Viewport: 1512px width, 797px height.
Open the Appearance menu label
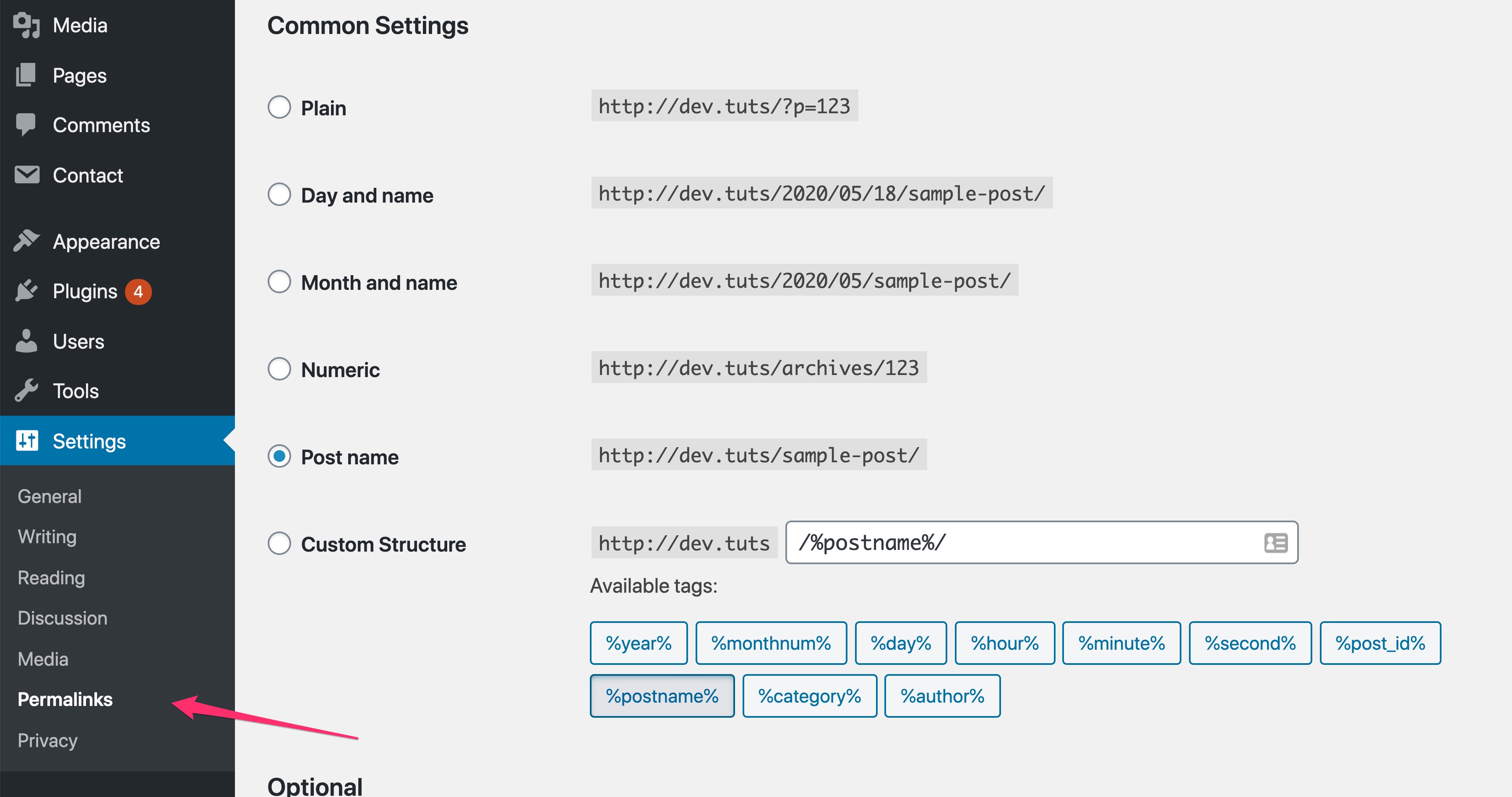[106, 242]
